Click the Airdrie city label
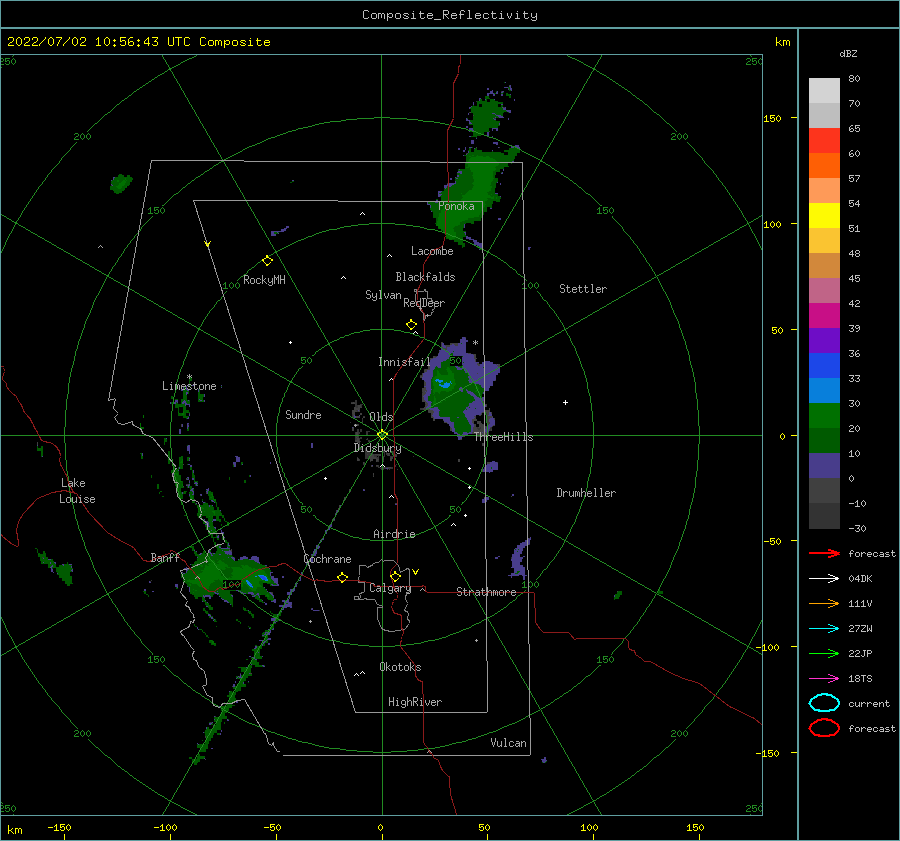 coord(394,534)
